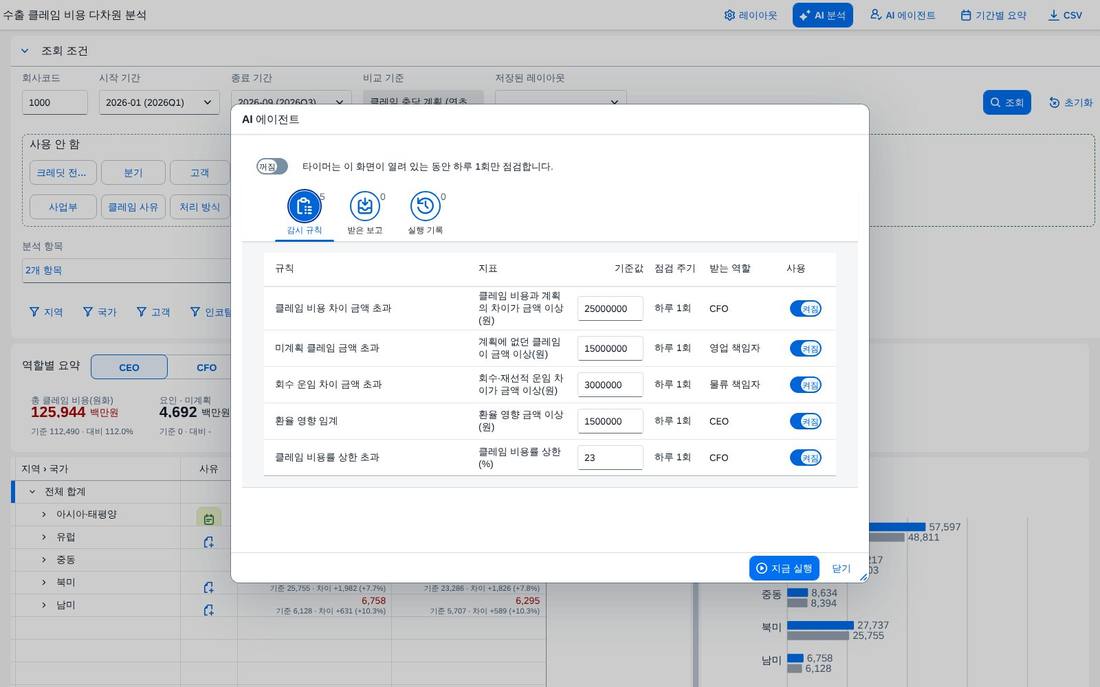Reset conditions with the 초기화 icon

[x=1071, y=102]
